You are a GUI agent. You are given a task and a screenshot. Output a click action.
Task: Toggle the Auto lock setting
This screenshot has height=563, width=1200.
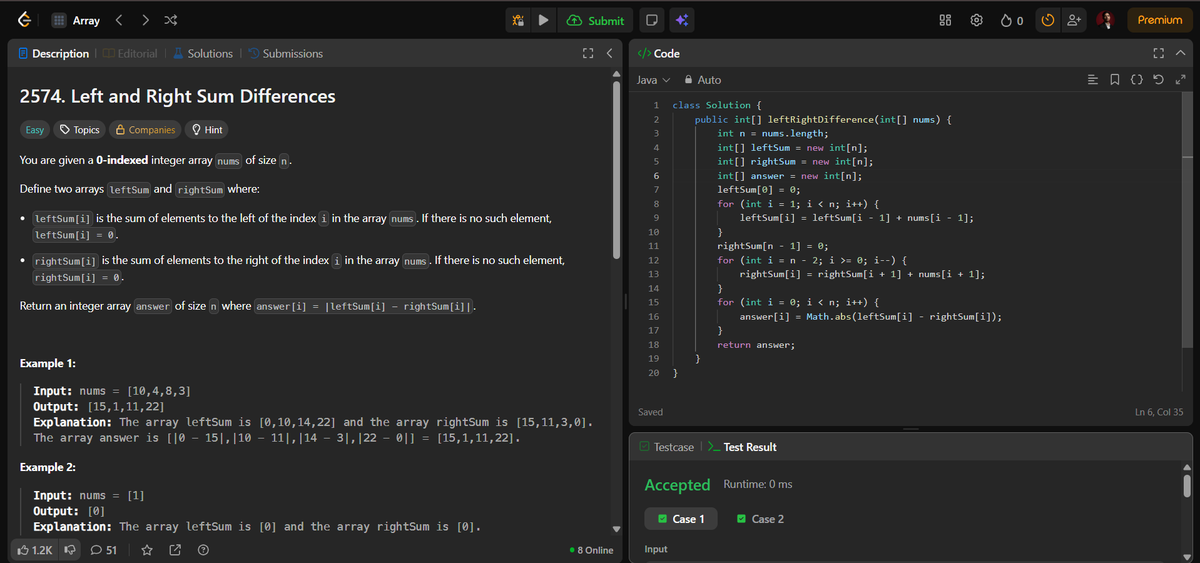[703, 80]
